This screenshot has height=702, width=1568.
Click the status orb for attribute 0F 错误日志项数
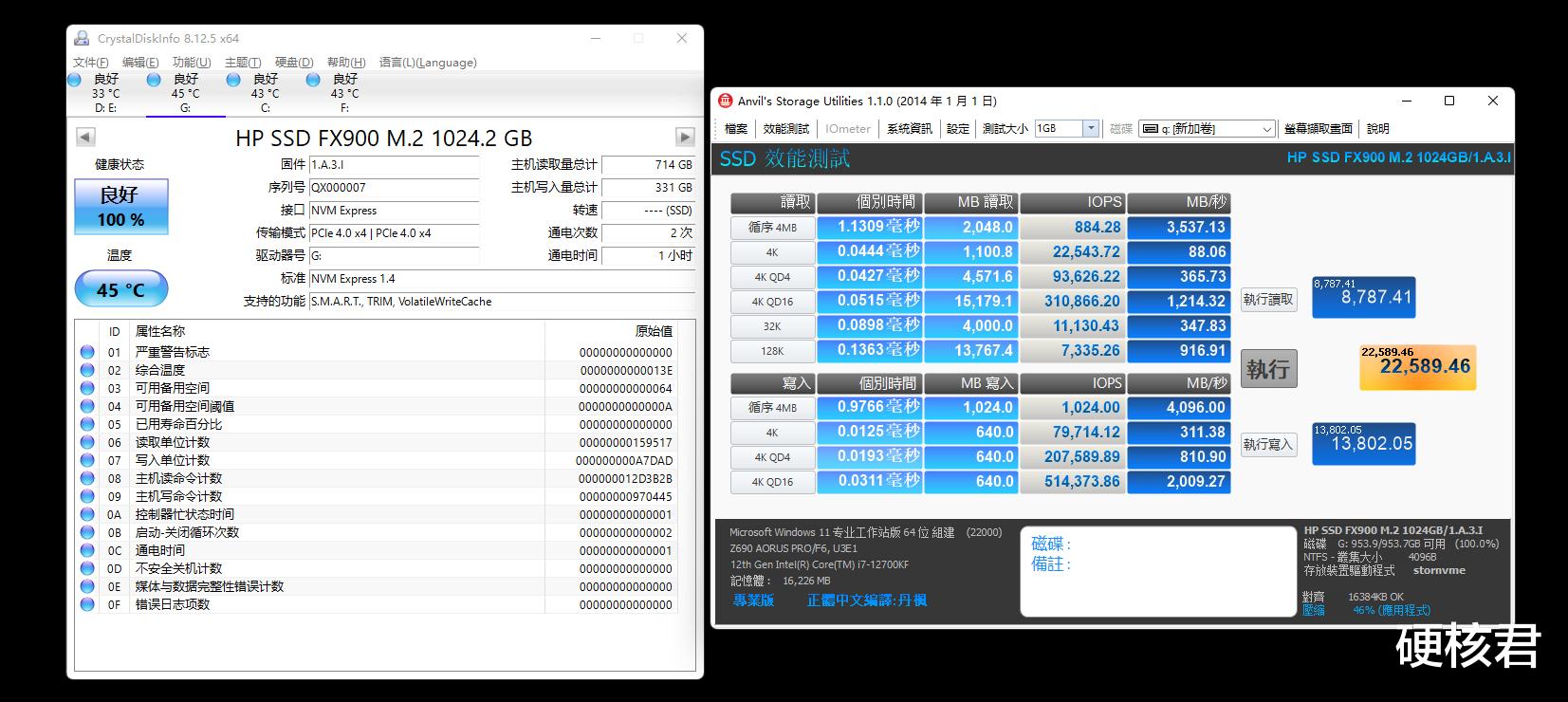[87, 604]
